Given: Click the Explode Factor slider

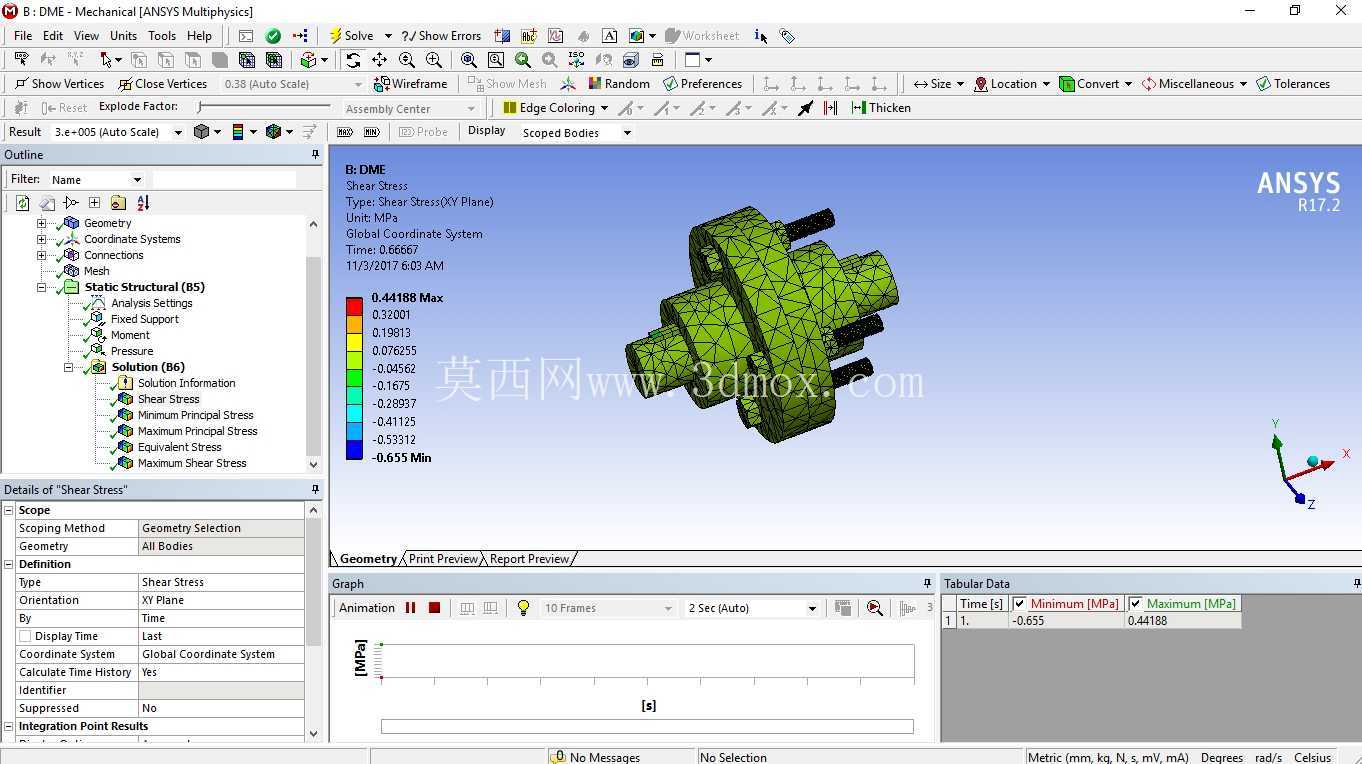Looking at the screenshot, I should (x=264, y=106).
